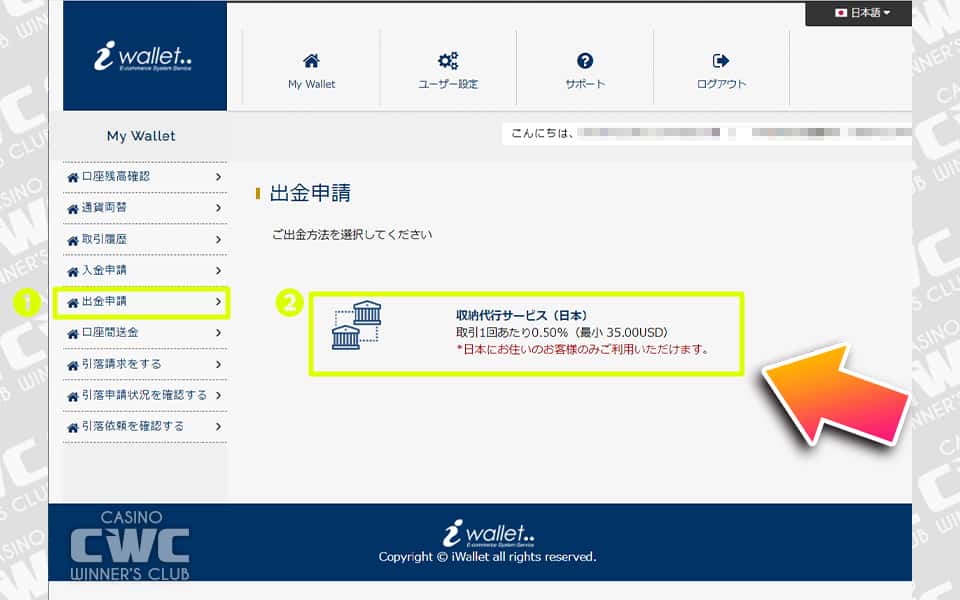The image size is (960, 600).
Task: Click the iWallet logo in the footer
Action: (489, 533)
